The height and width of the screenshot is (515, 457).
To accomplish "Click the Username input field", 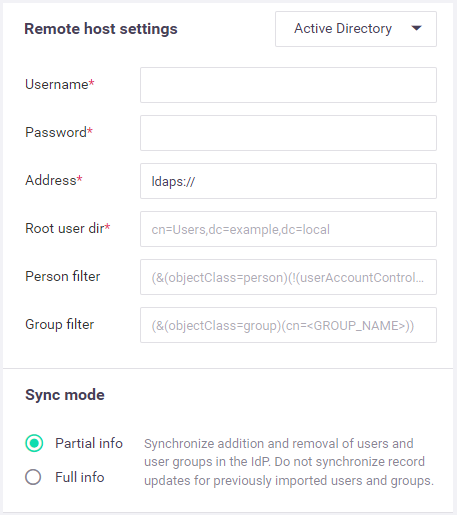I will click(288, 85).
